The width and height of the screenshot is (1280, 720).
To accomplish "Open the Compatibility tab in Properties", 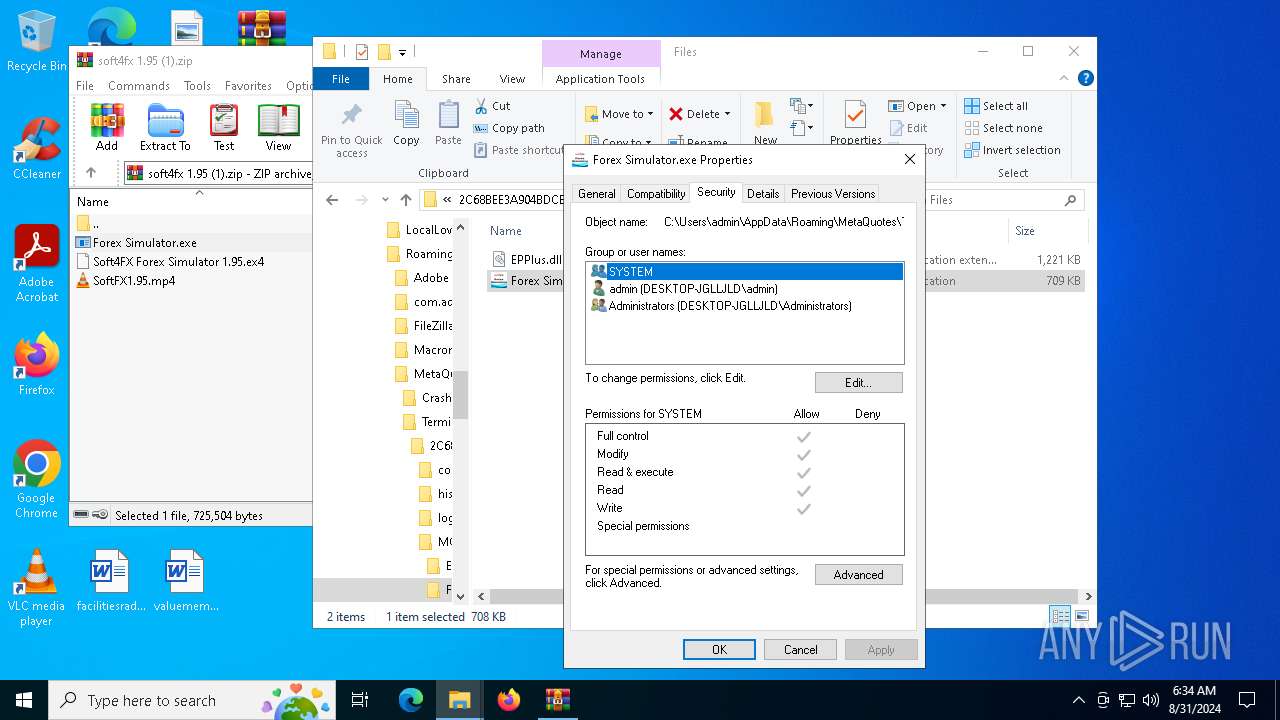I will (656, 194).
